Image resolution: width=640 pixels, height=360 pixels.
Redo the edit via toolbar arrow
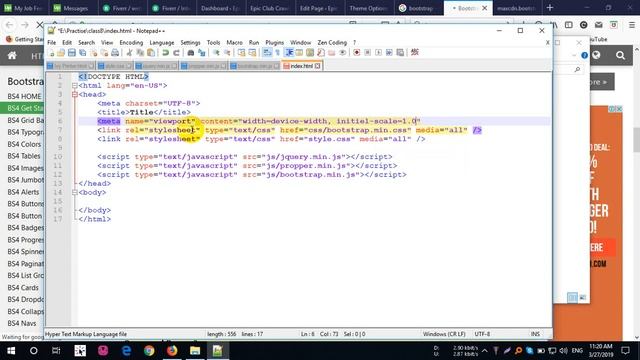tap(176, 52)
